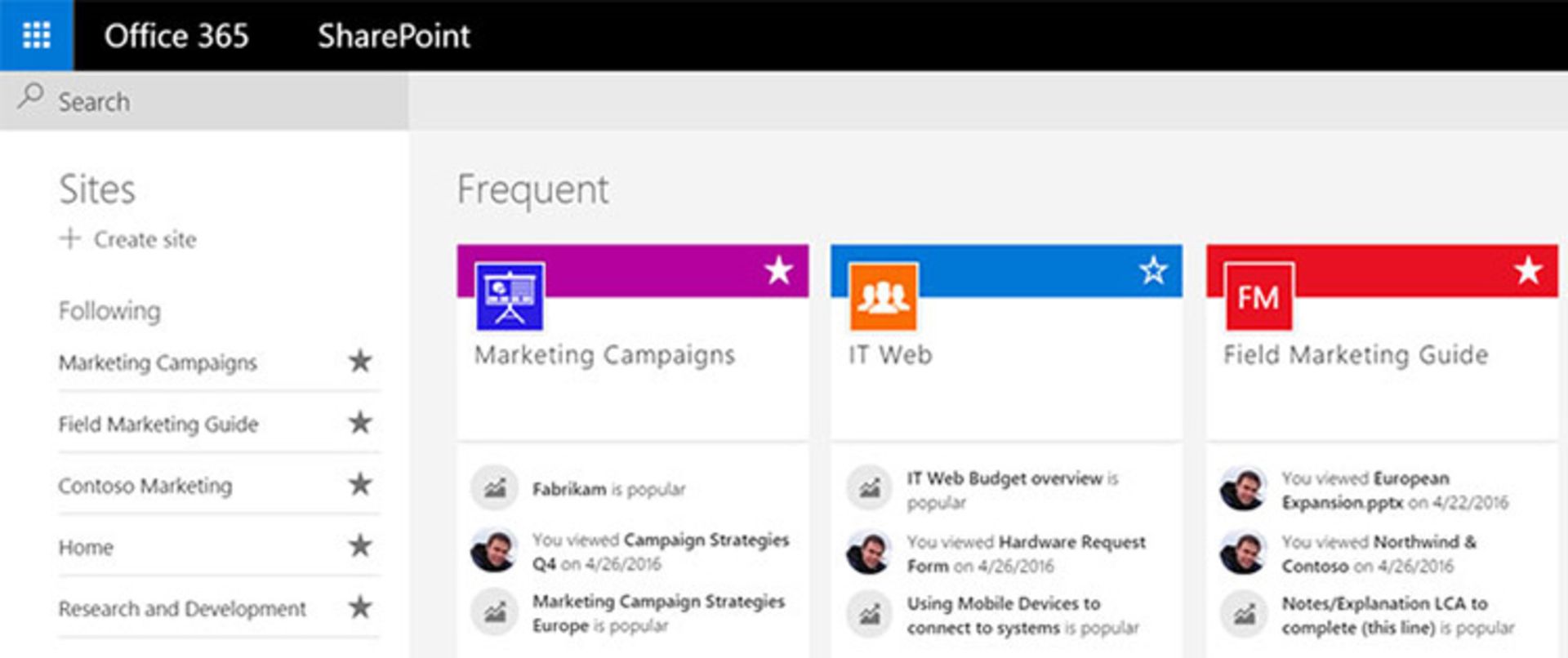
Task: Click chart icon beside Marketing Campaign Strategies Europe
Action: pyautogui.click(x=495, y=613)
